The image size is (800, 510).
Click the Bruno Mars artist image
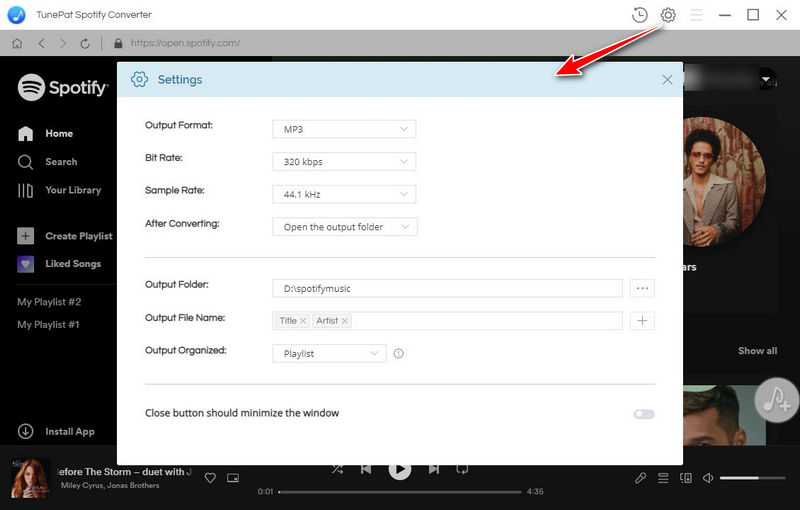coord(724,182)
